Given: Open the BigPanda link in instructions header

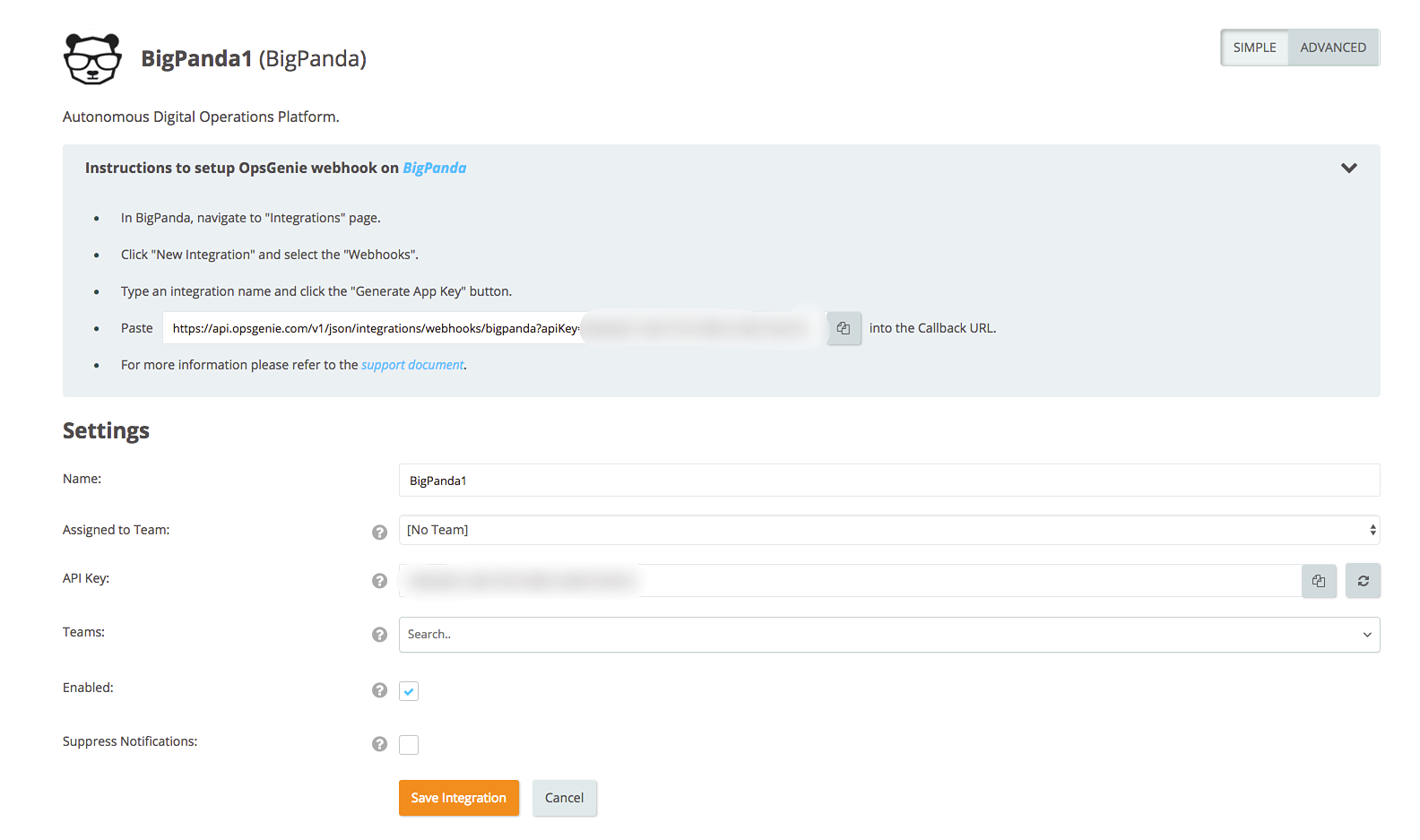Looking at the screenshot, I should [435, 168].
